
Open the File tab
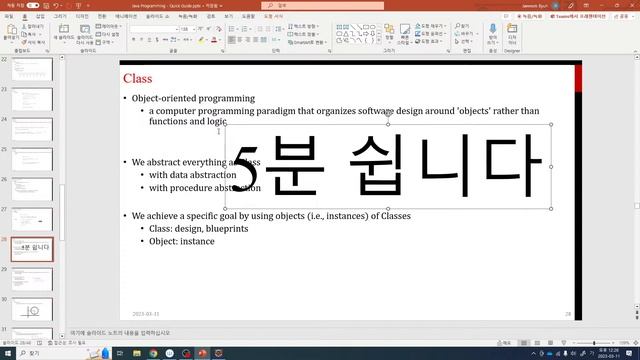pyautogui.click(x=8, y=16)
